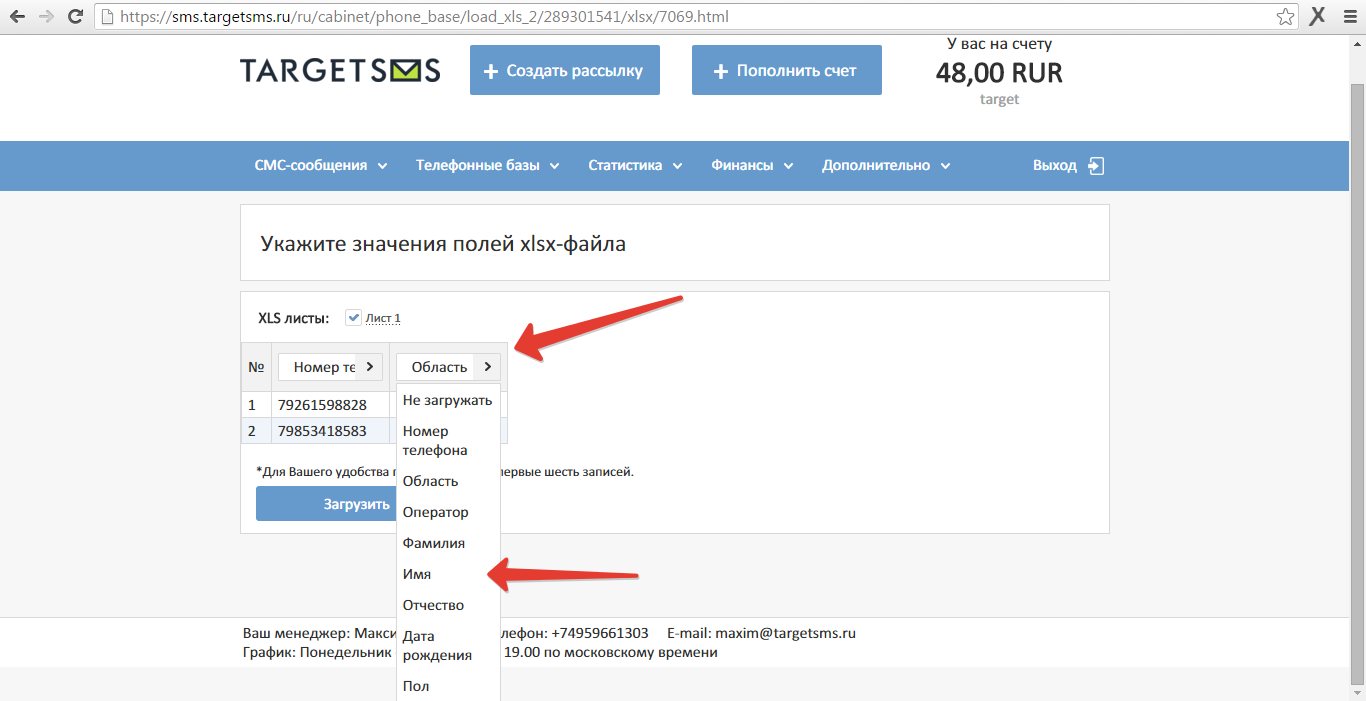The height and width of the screenshot is (701, 1366).
Task: Click phone number 79853418583 cell
Action: click(x=330, y=431)
